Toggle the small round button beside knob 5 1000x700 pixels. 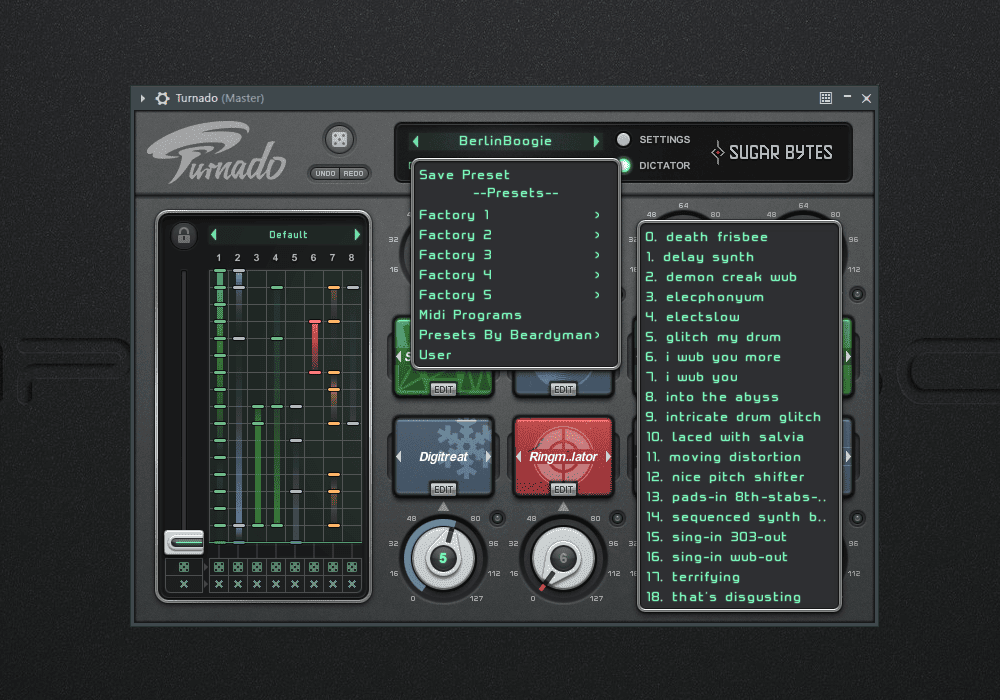pyautogui.click(x=497, y=518)
